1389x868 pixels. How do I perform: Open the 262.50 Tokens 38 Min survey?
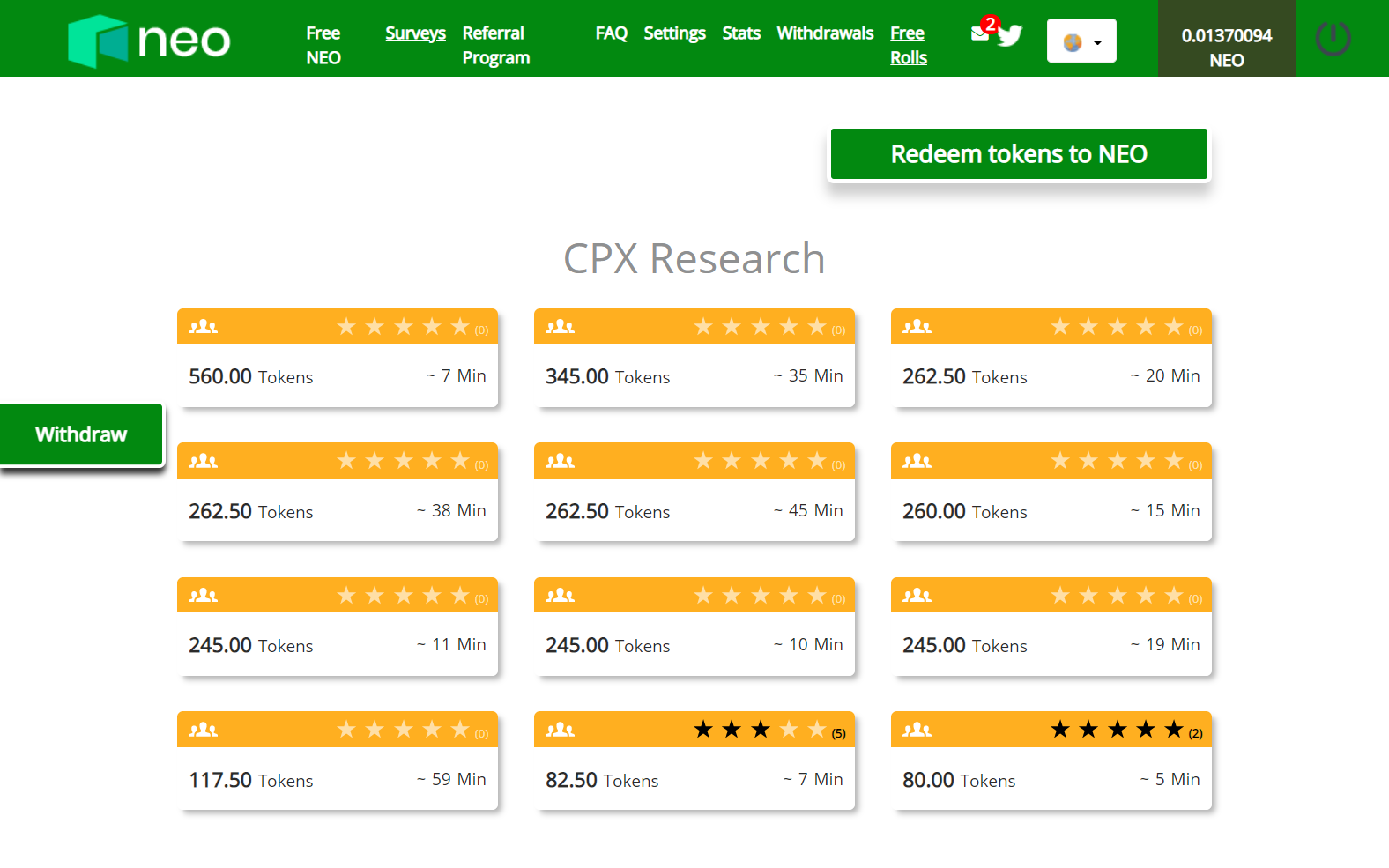[338, 492]
